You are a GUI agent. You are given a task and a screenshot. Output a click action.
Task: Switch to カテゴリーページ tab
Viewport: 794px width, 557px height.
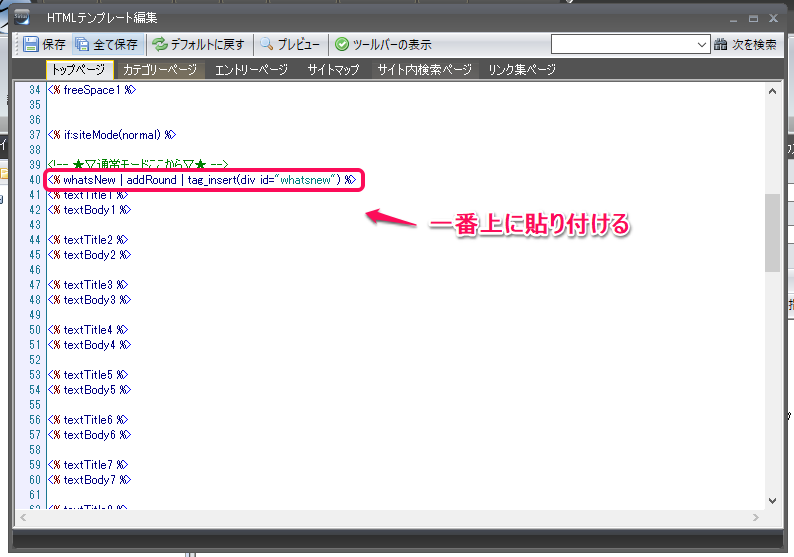pyautogui.click(x=159, y=70)
